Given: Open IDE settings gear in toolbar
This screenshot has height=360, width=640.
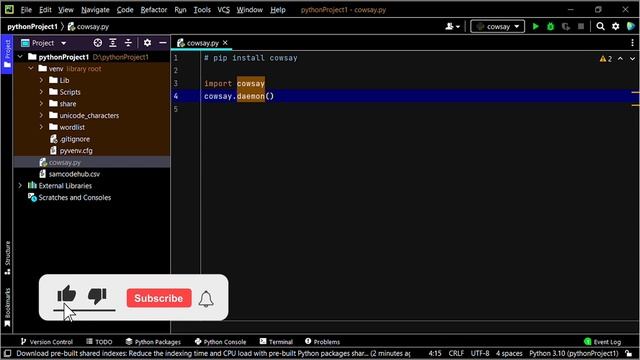Looking at the screenshot, I should (x=616, y=27).
